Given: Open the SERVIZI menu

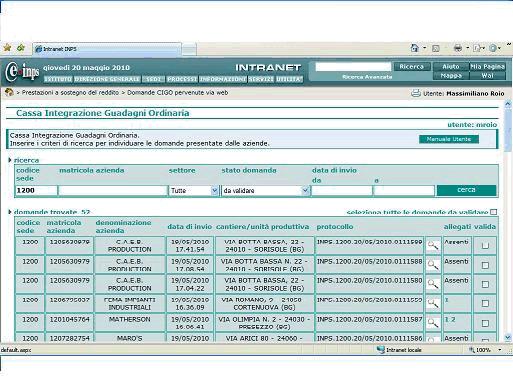Looking at the screenshot, I should (261, 79).
